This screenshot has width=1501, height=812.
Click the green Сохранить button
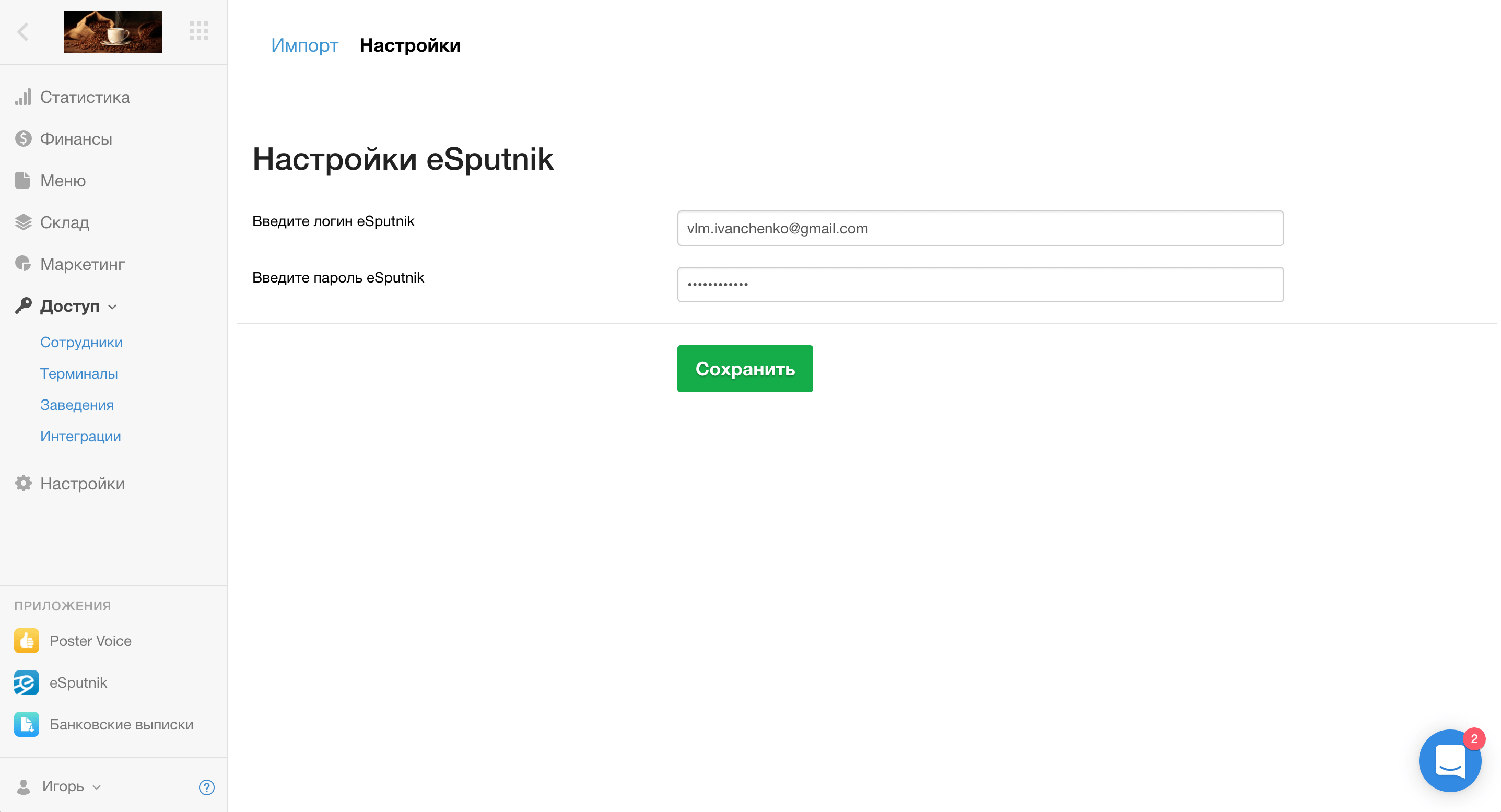745,369
